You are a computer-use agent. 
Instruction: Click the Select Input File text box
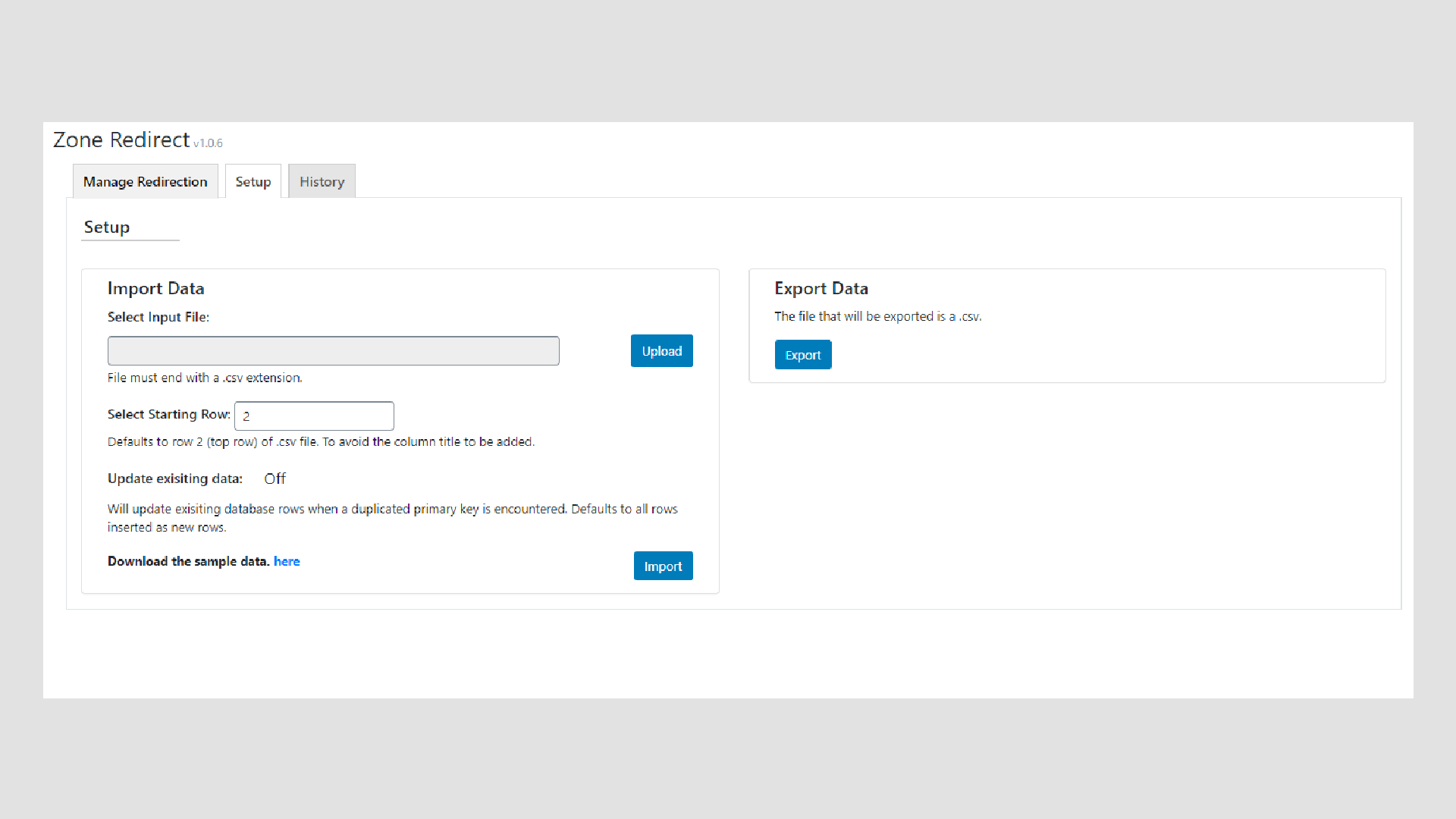(x=333, y=351)
